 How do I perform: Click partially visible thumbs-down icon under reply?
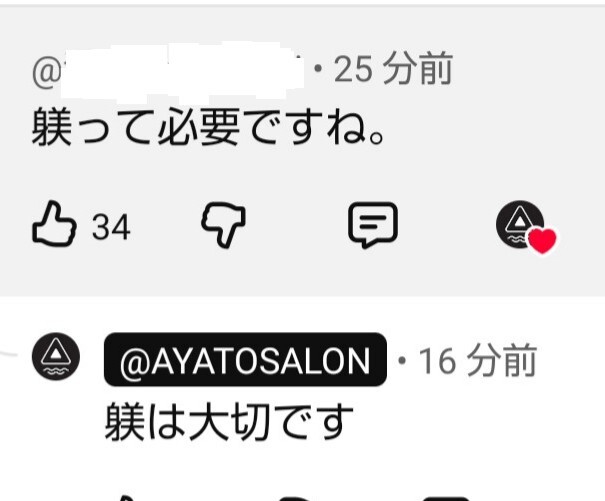[x=295, y=498]
